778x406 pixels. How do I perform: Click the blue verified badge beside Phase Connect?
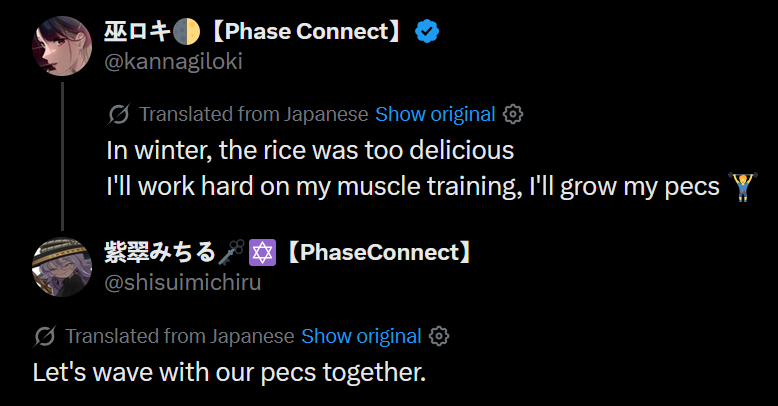(428, 32)
